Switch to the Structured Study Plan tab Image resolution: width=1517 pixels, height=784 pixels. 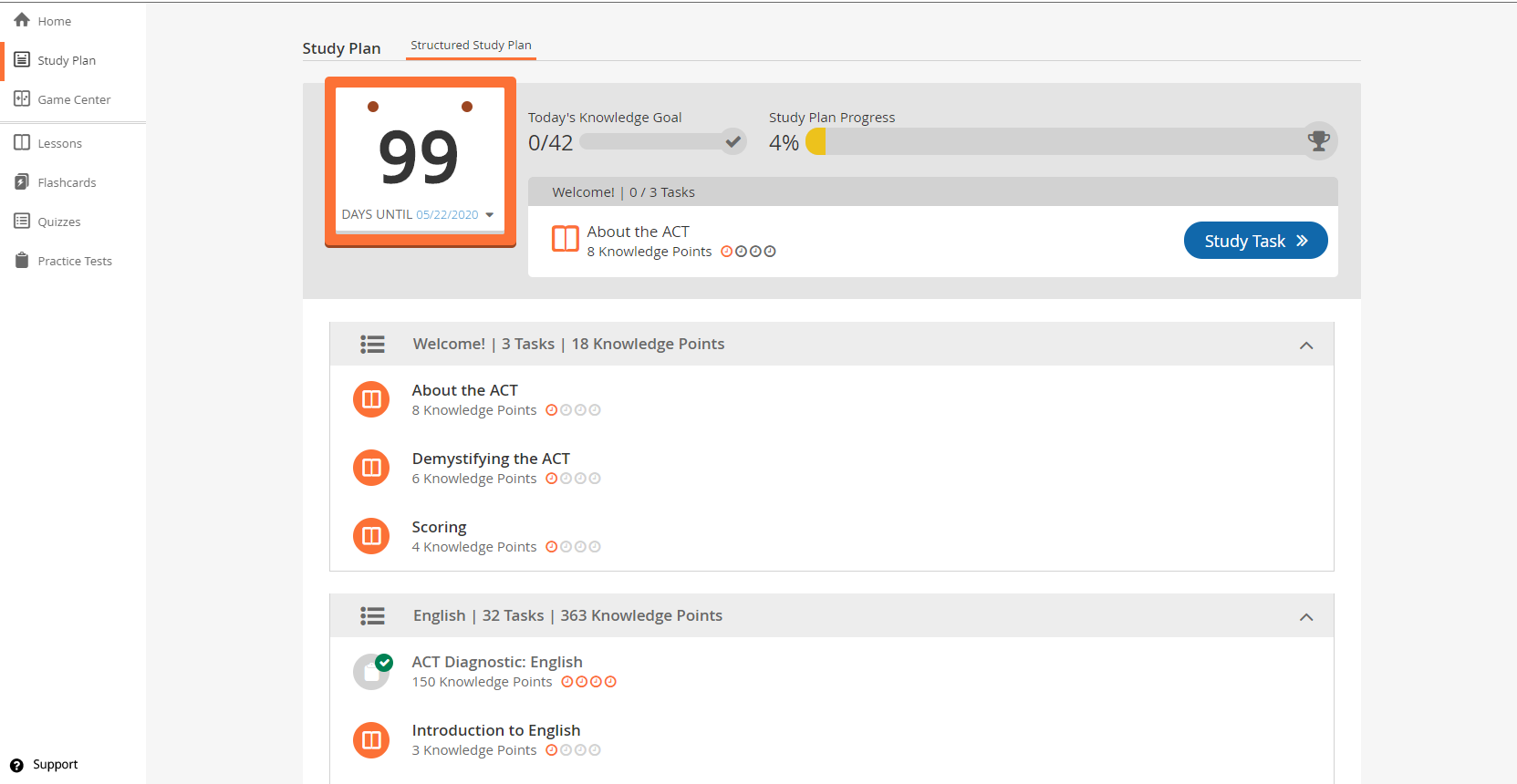tap(471, 46)
